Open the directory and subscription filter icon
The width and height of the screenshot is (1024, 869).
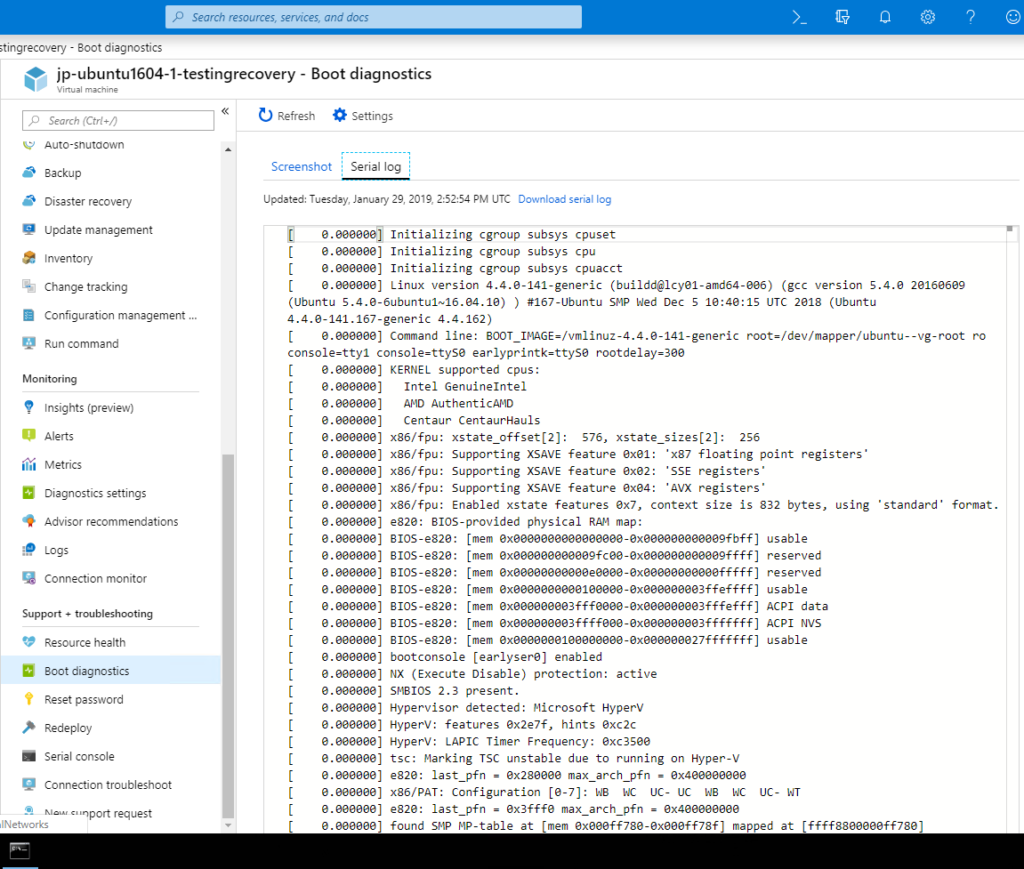[842, 17]
